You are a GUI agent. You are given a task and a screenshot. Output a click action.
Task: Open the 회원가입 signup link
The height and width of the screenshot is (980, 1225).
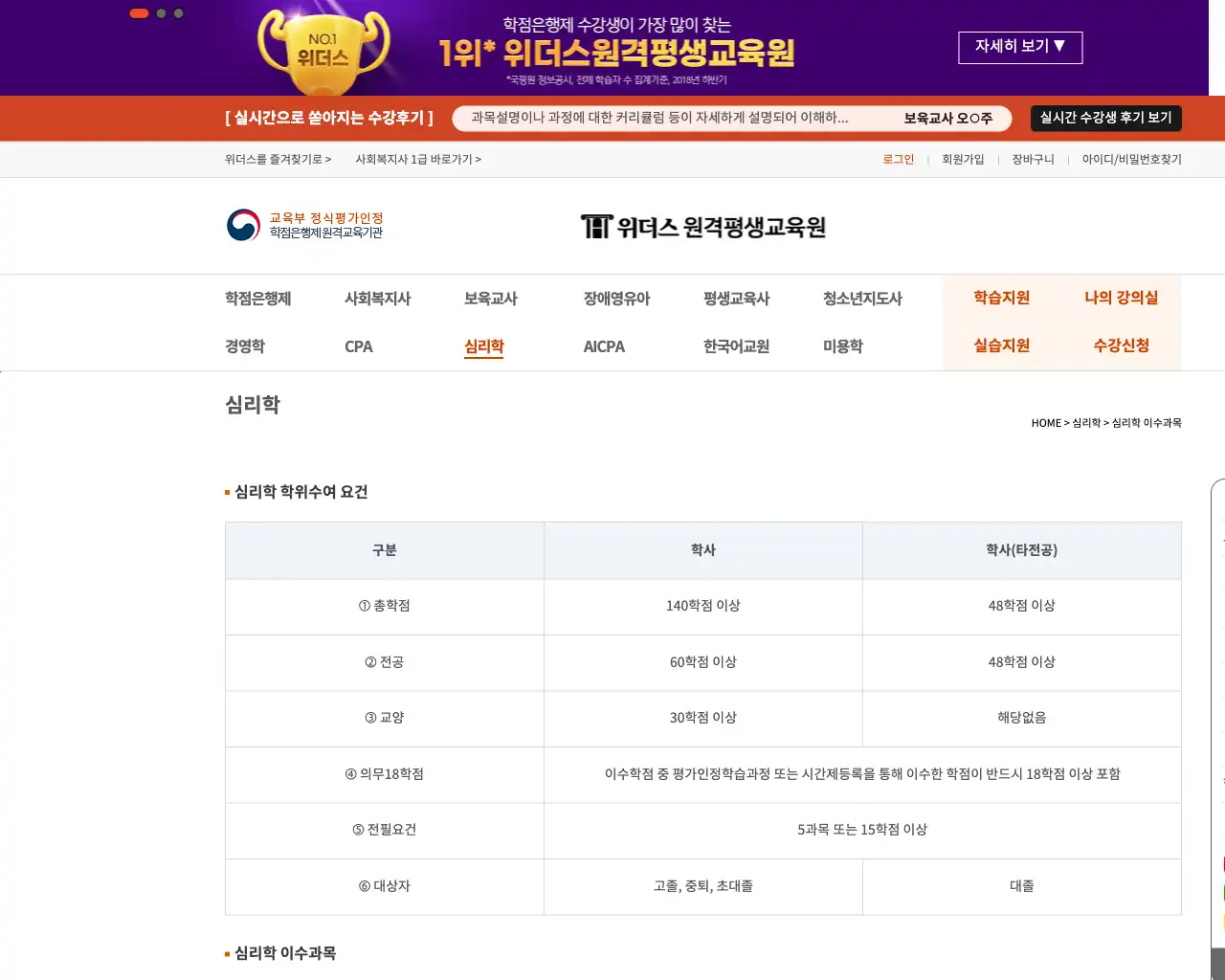pyautogui.click(x=963, y=159)
